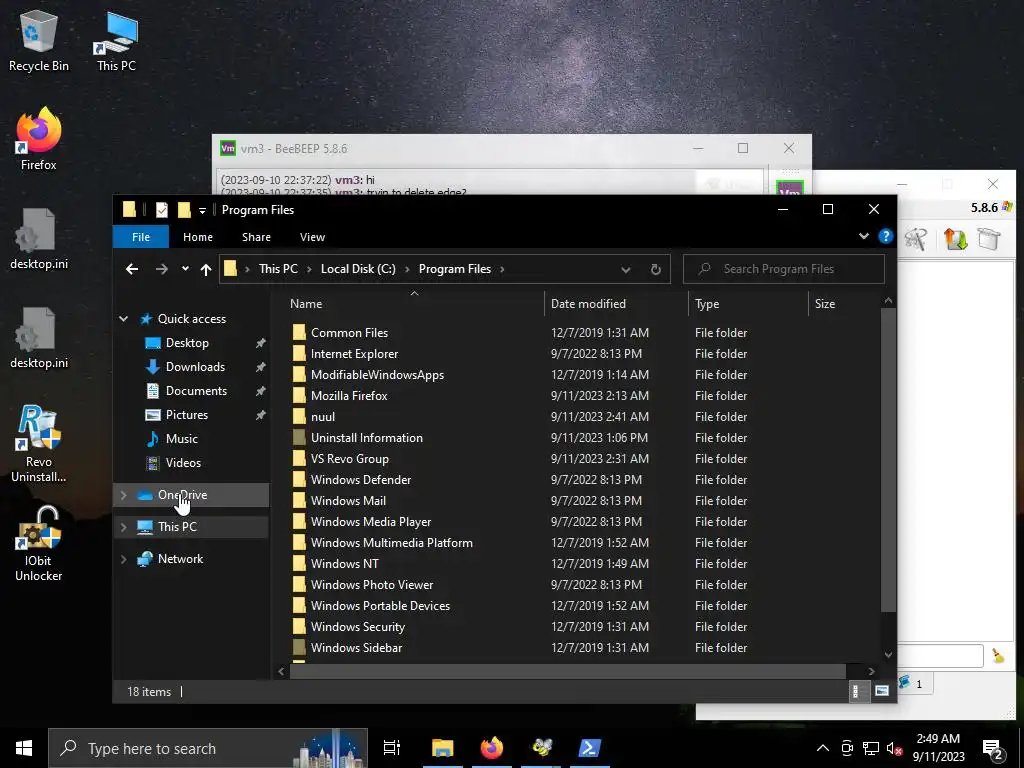Open the address bar history dropdown
This screenshot has height=768, width=1024.
click(626, 269)
